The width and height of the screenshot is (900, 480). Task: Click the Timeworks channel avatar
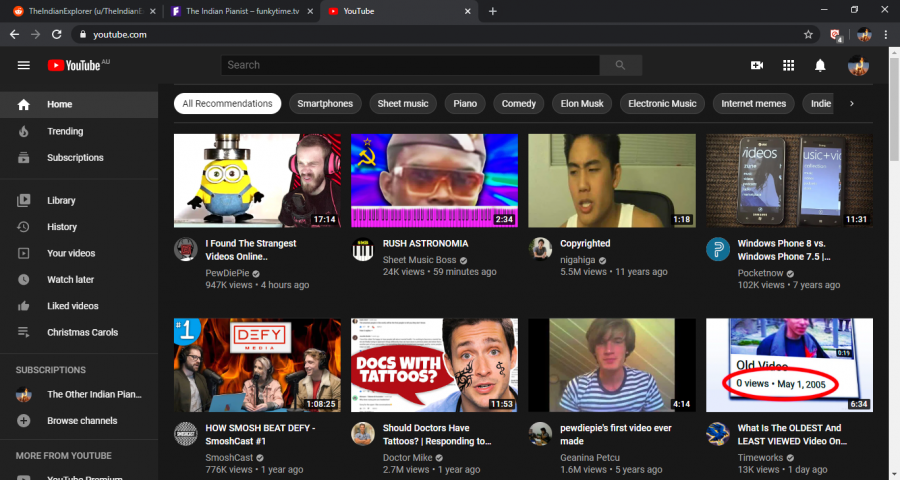(x=717, y=434)
